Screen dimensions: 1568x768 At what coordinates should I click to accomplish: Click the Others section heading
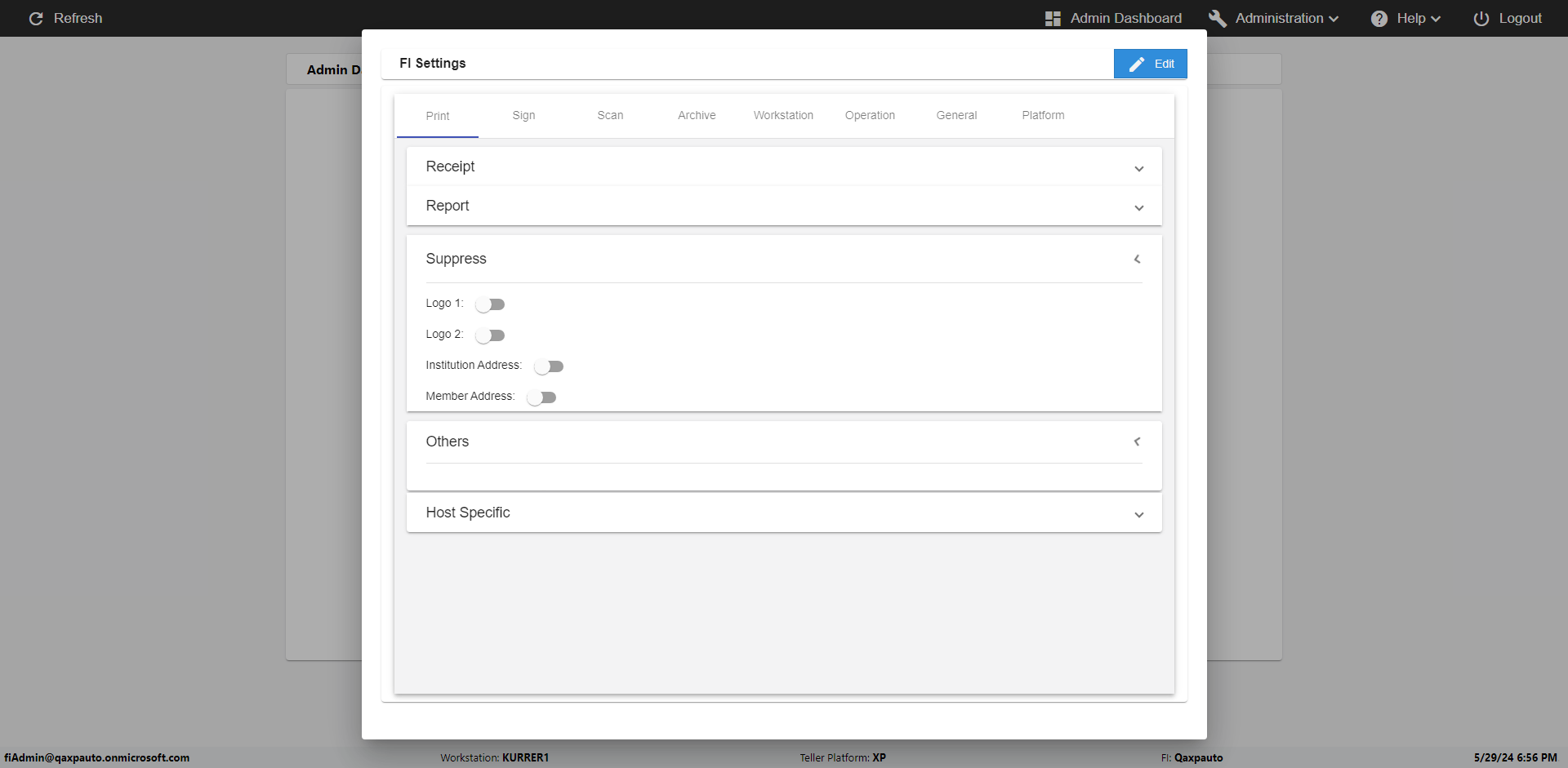pos(448,442)
